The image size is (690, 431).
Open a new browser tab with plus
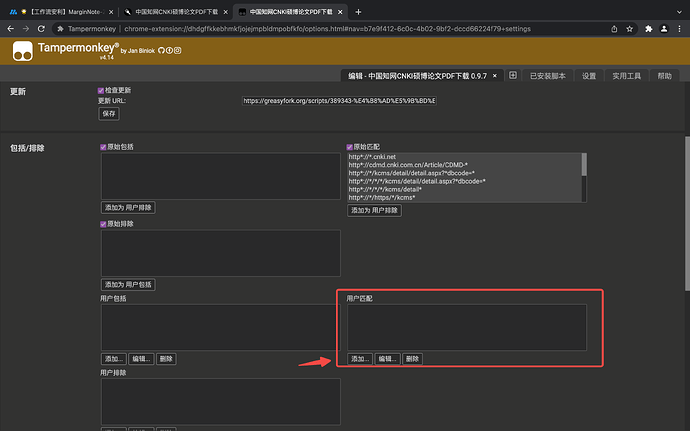click(358, 12)
